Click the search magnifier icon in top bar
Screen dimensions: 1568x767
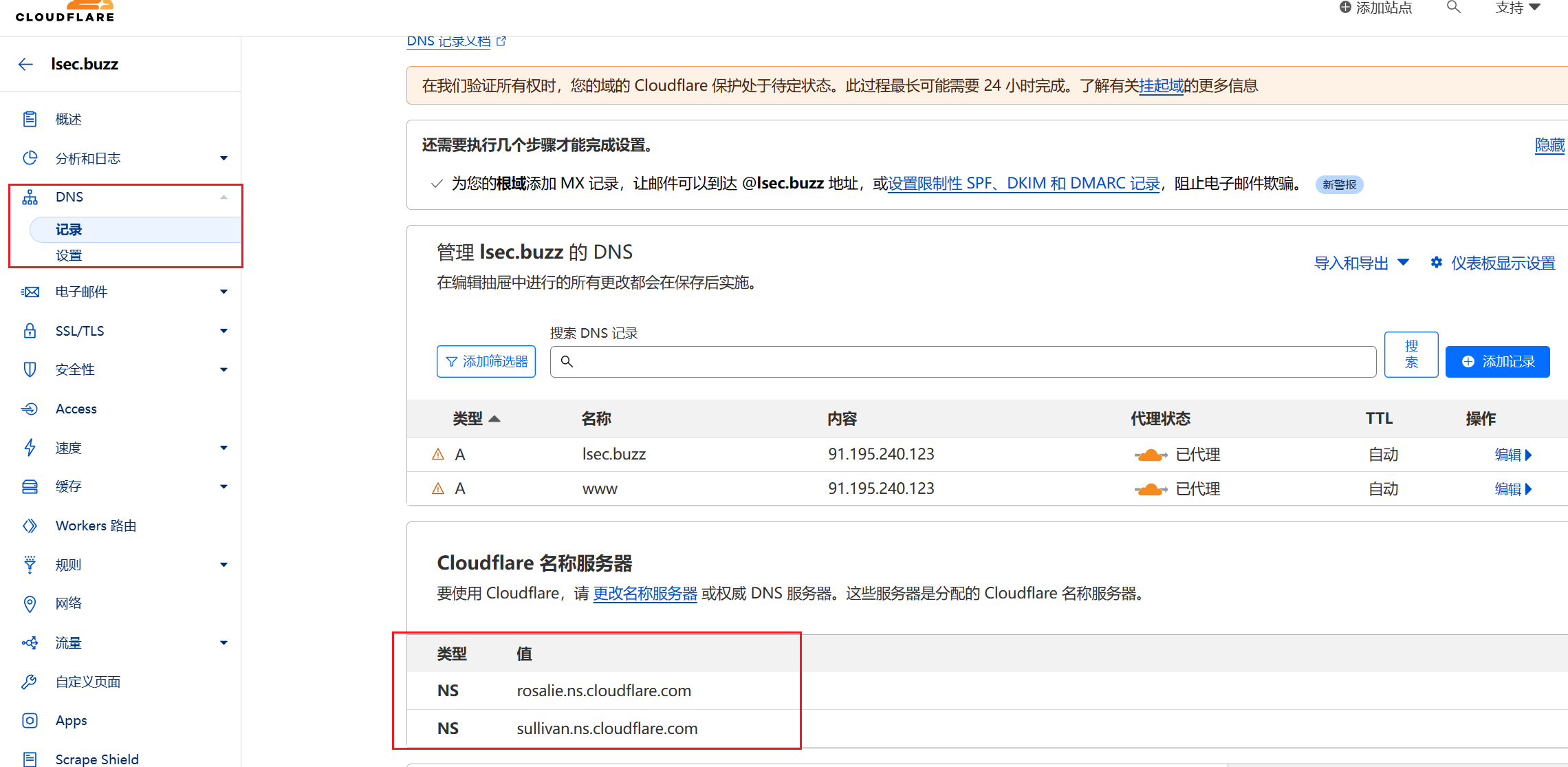(1453, 8)
